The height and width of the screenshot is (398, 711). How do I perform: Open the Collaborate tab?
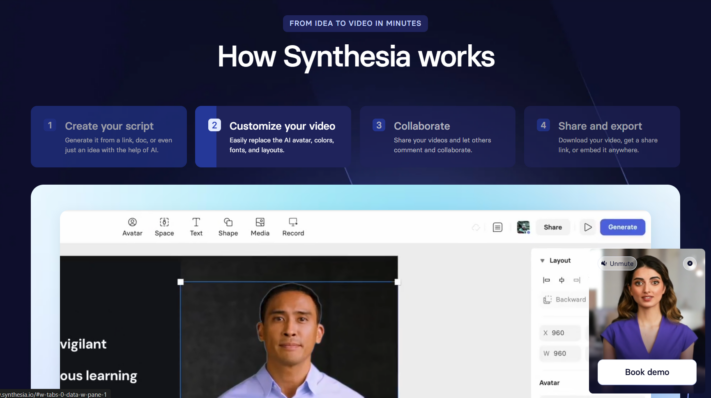coord(438,137)
